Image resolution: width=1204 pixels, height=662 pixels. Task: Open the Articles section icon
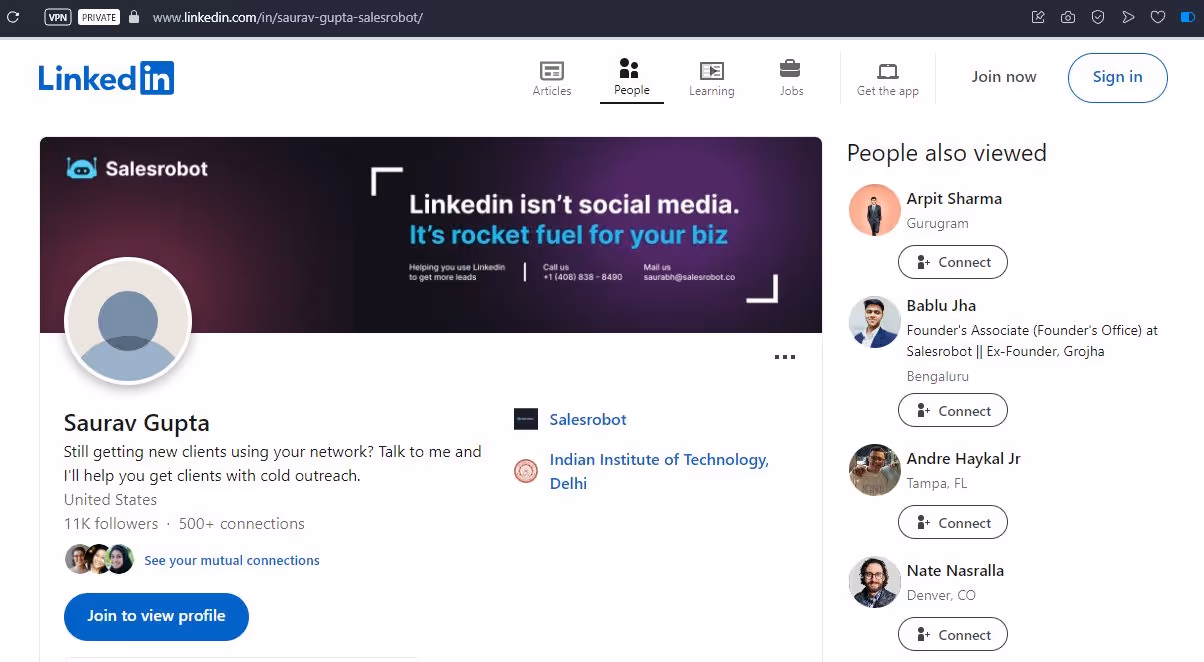point(552,71)
